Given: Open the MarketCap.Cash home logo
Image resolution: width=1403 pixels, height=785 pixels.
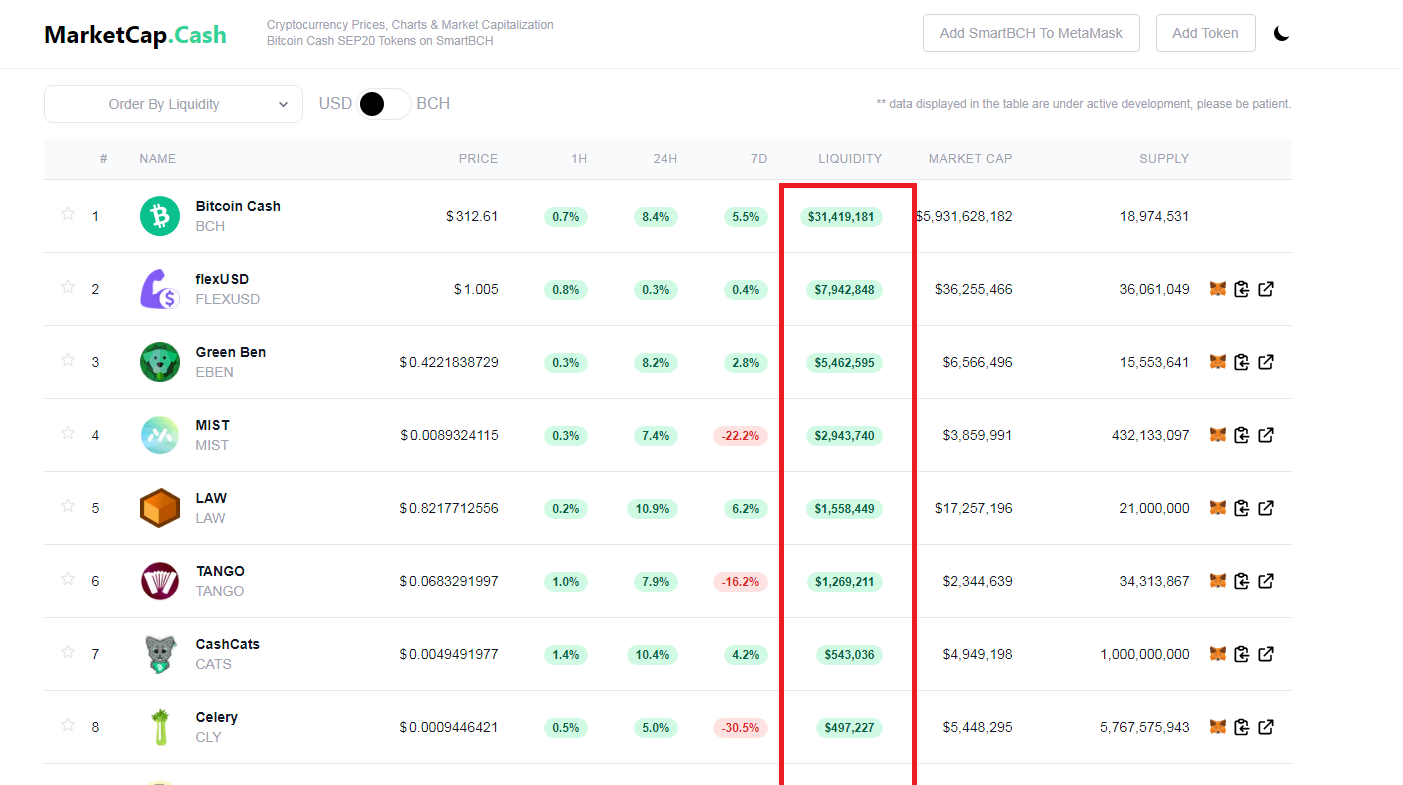Looking at the screenshot, I should coord(135,35).
